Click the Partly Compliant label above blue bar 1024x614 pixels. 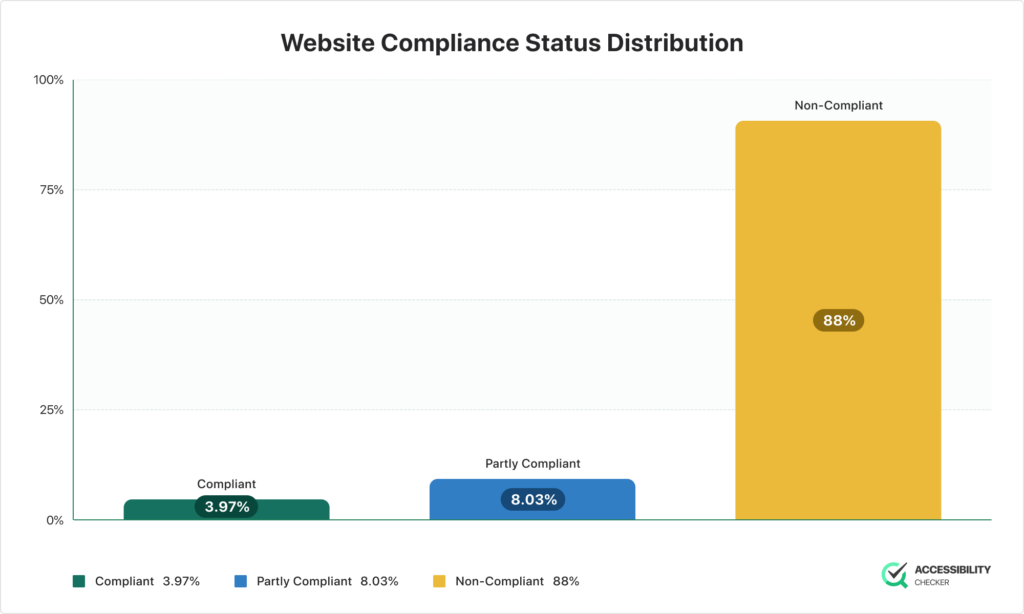click(x=532, y=464)
